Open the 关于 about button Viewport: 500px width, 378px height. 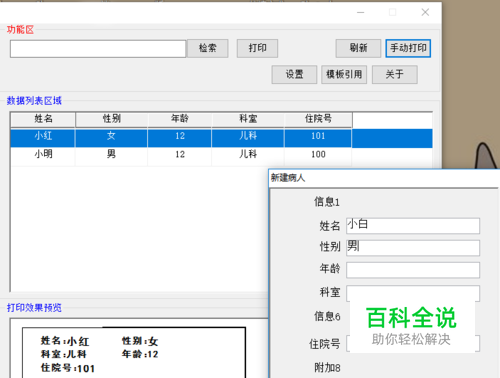395,74
